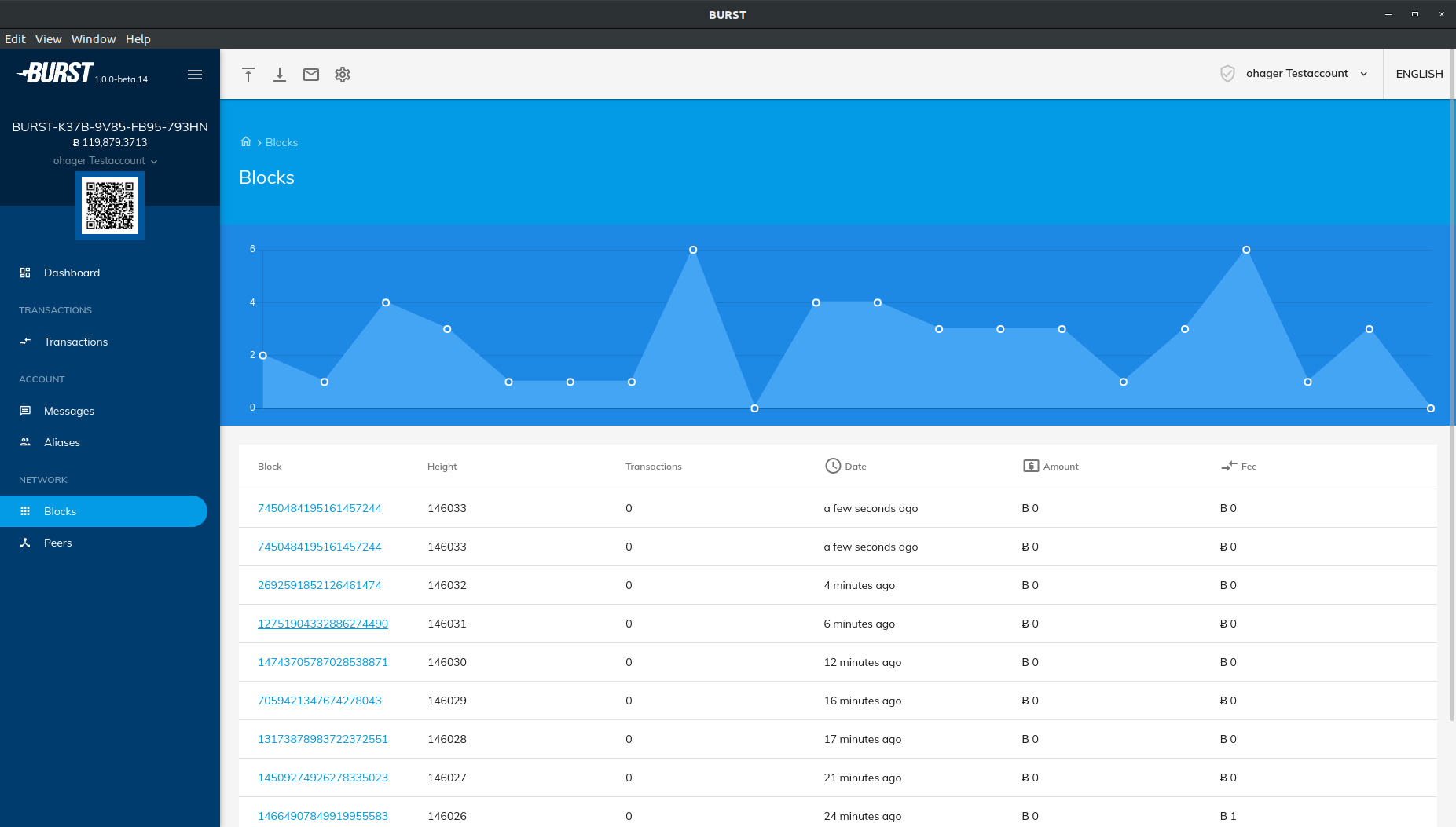Screen dimensions: 1456x827
Task: Click the clock icon in Date header
Action: [x=833, y=466]
